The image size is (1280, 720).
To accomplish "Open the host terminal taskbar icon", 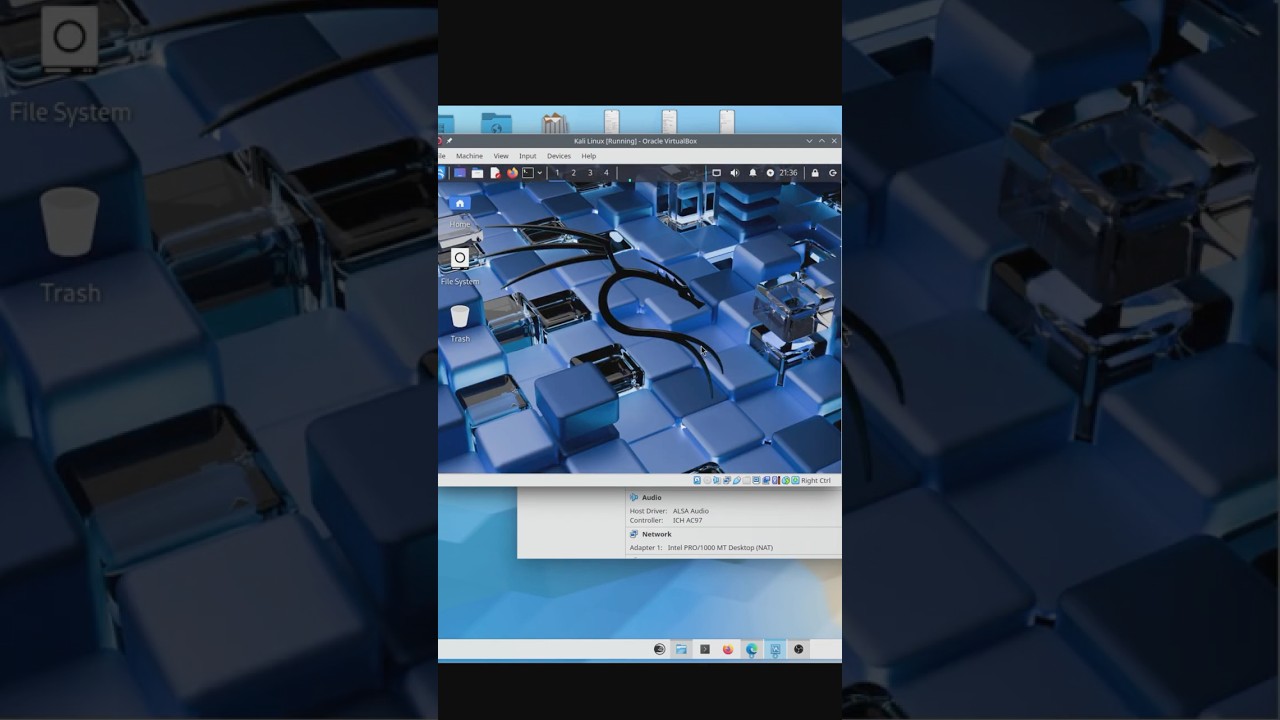I will [x=705, y=649].
